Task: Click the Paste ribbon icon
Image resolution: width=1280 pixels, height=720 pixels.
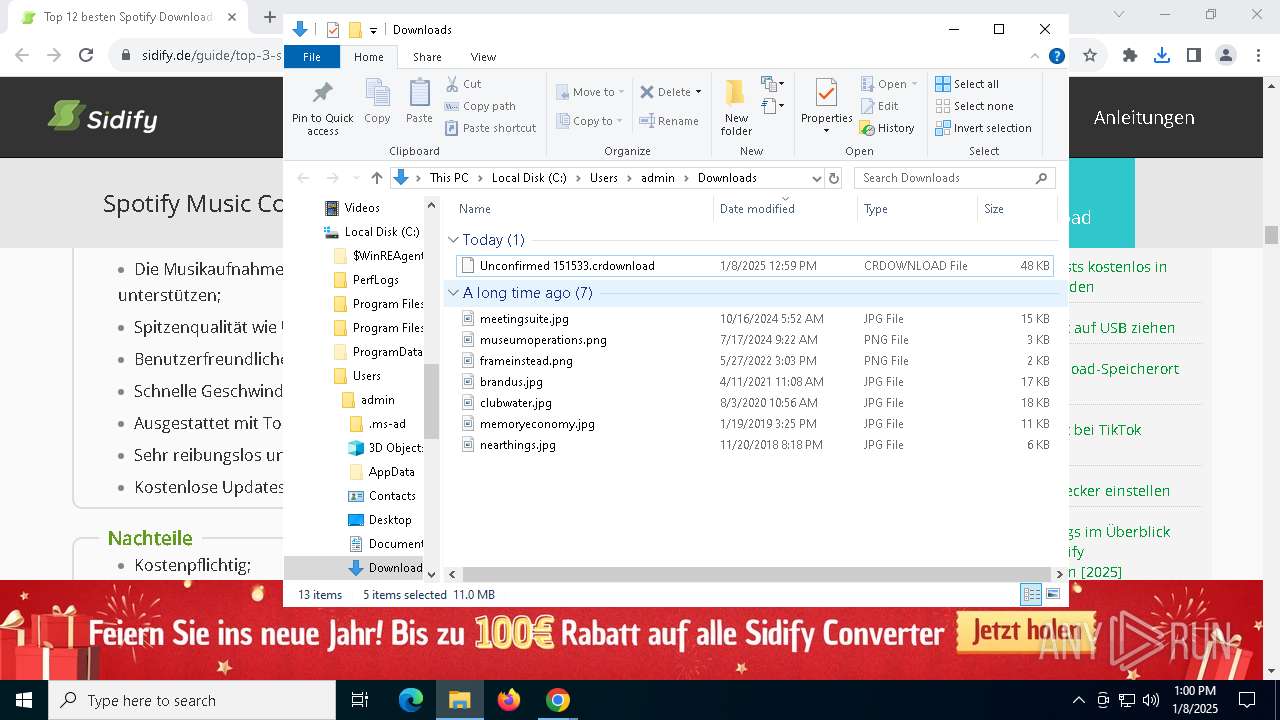Action: 419,102
